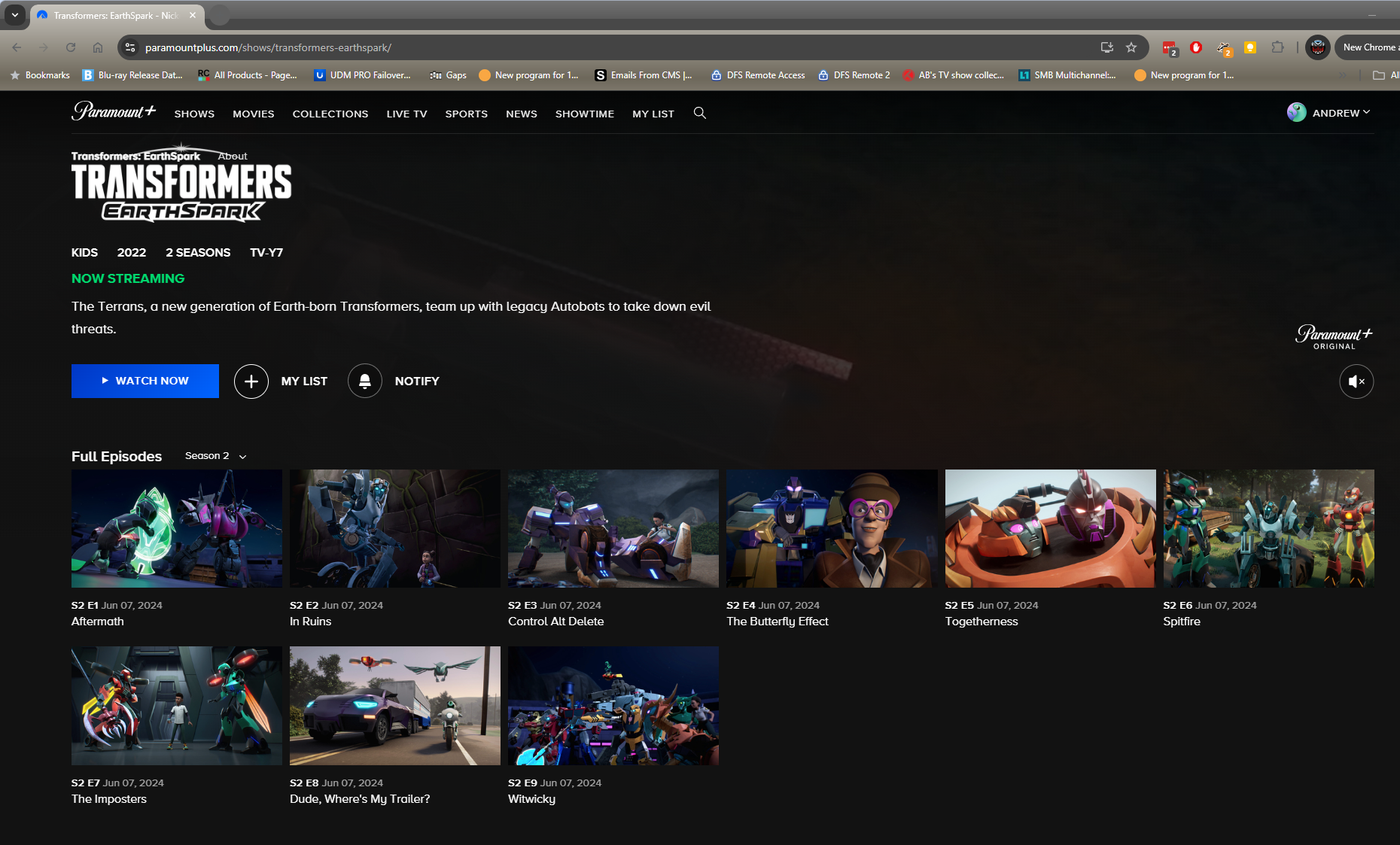The height and width of the screenshot is (845, 1400).
Task: Open LIVE TV in the navigation
Action: click(406, 114)
